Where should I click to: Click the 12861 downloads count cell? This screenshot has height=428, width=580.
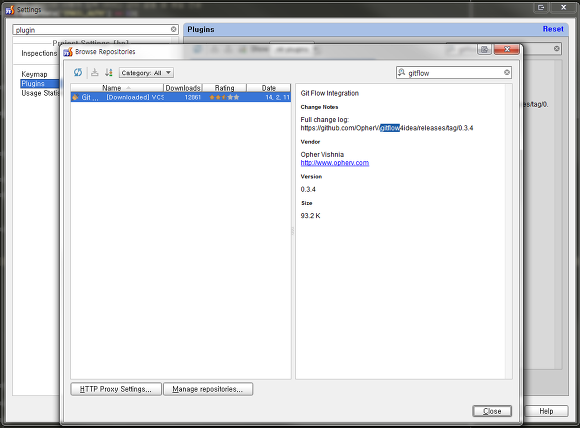click(192, 97)
